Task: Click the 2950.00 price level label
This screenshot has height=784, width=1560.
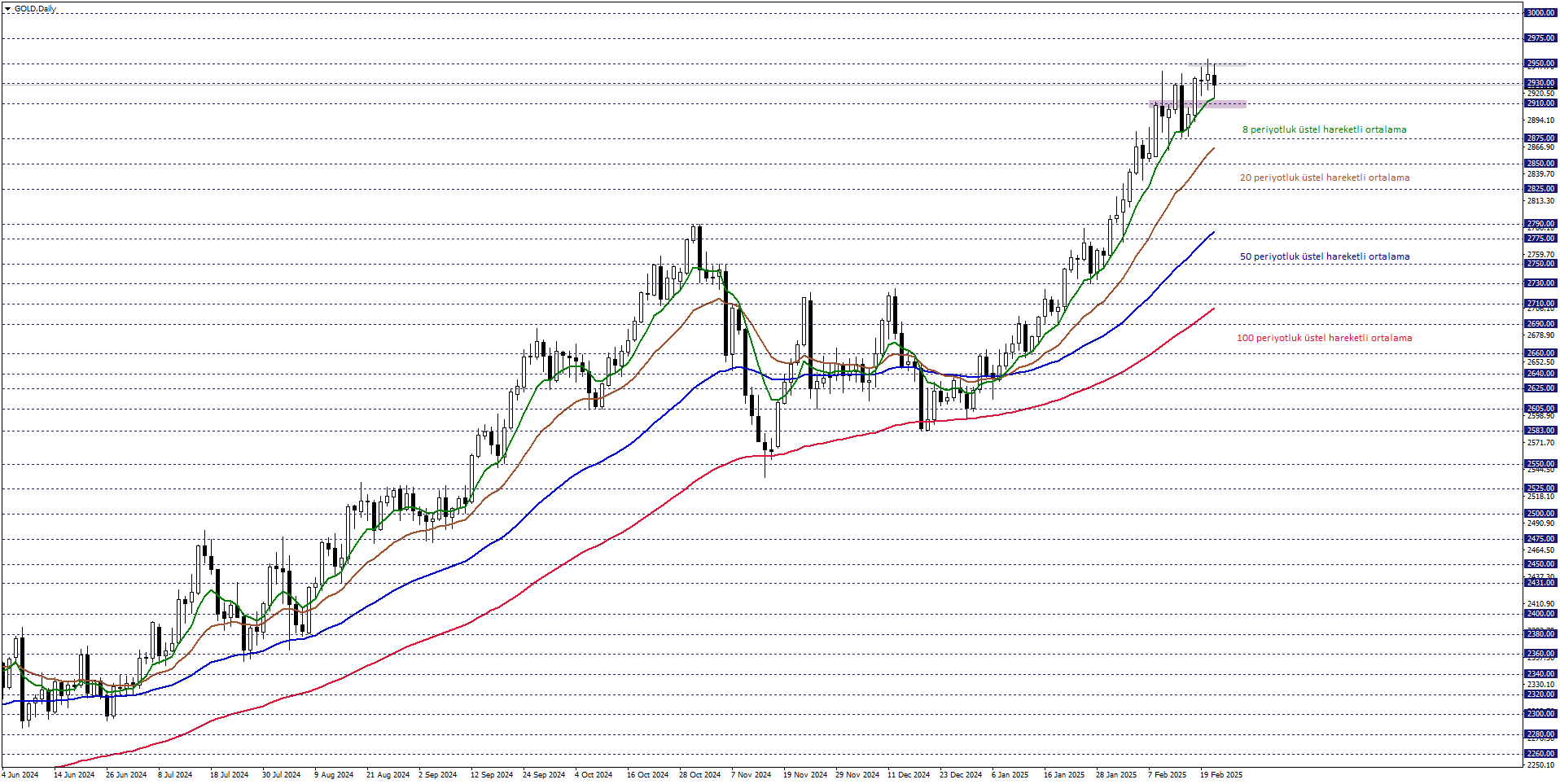Action: coord(1540,64)
